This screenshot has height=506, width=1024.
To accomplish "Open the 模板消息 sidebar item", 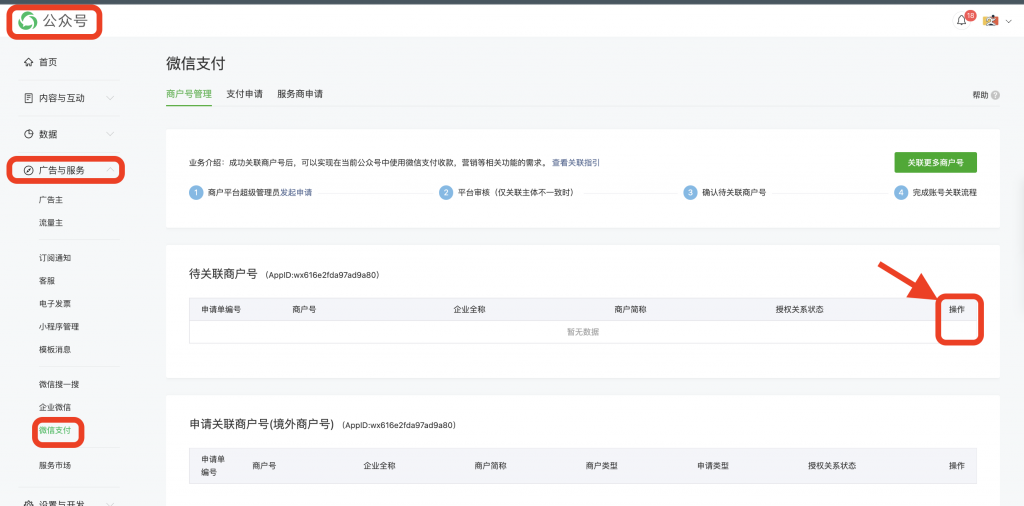I will point(55,349).
